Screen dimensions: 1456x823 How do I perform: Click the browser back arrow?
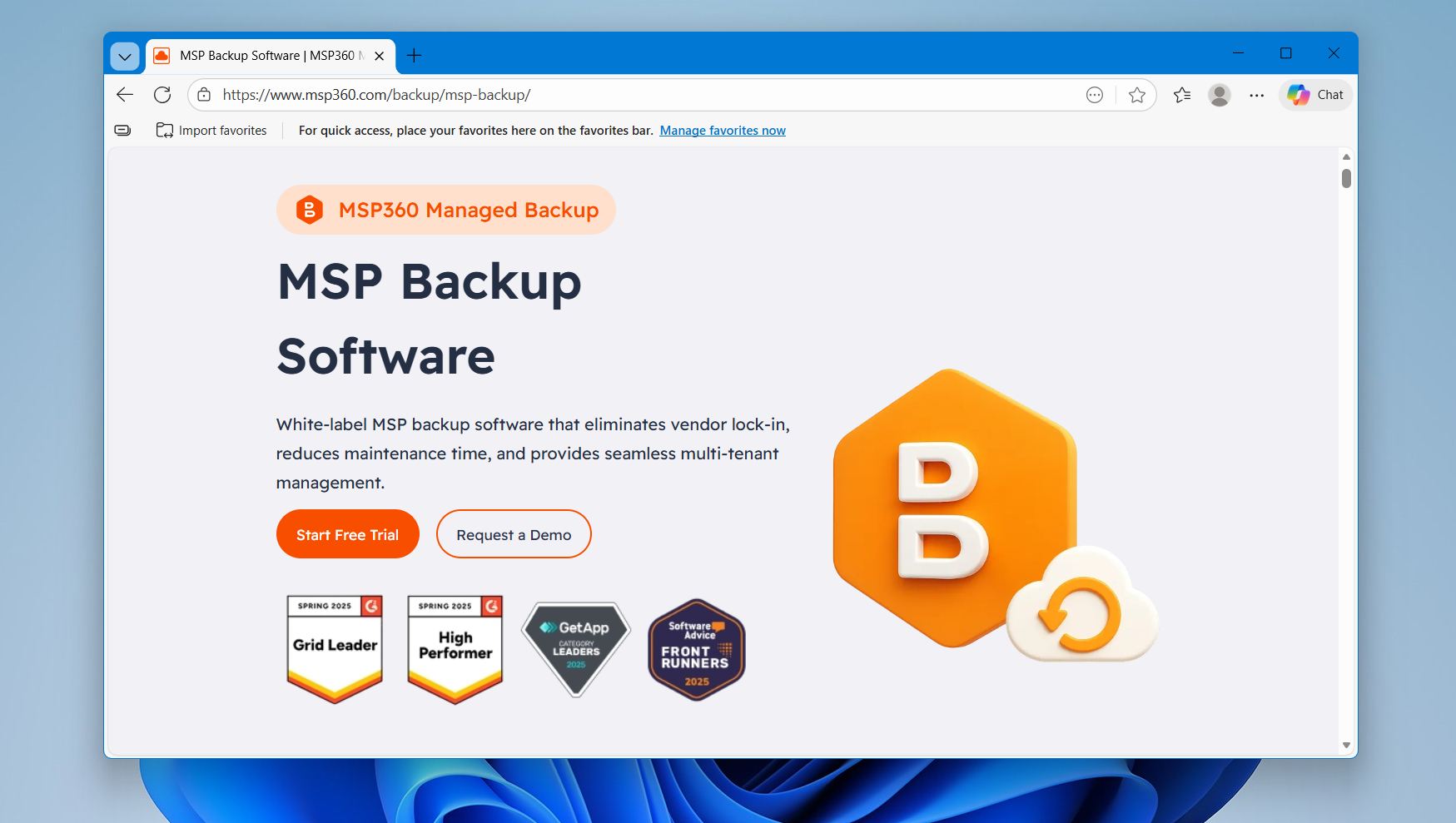124,94
